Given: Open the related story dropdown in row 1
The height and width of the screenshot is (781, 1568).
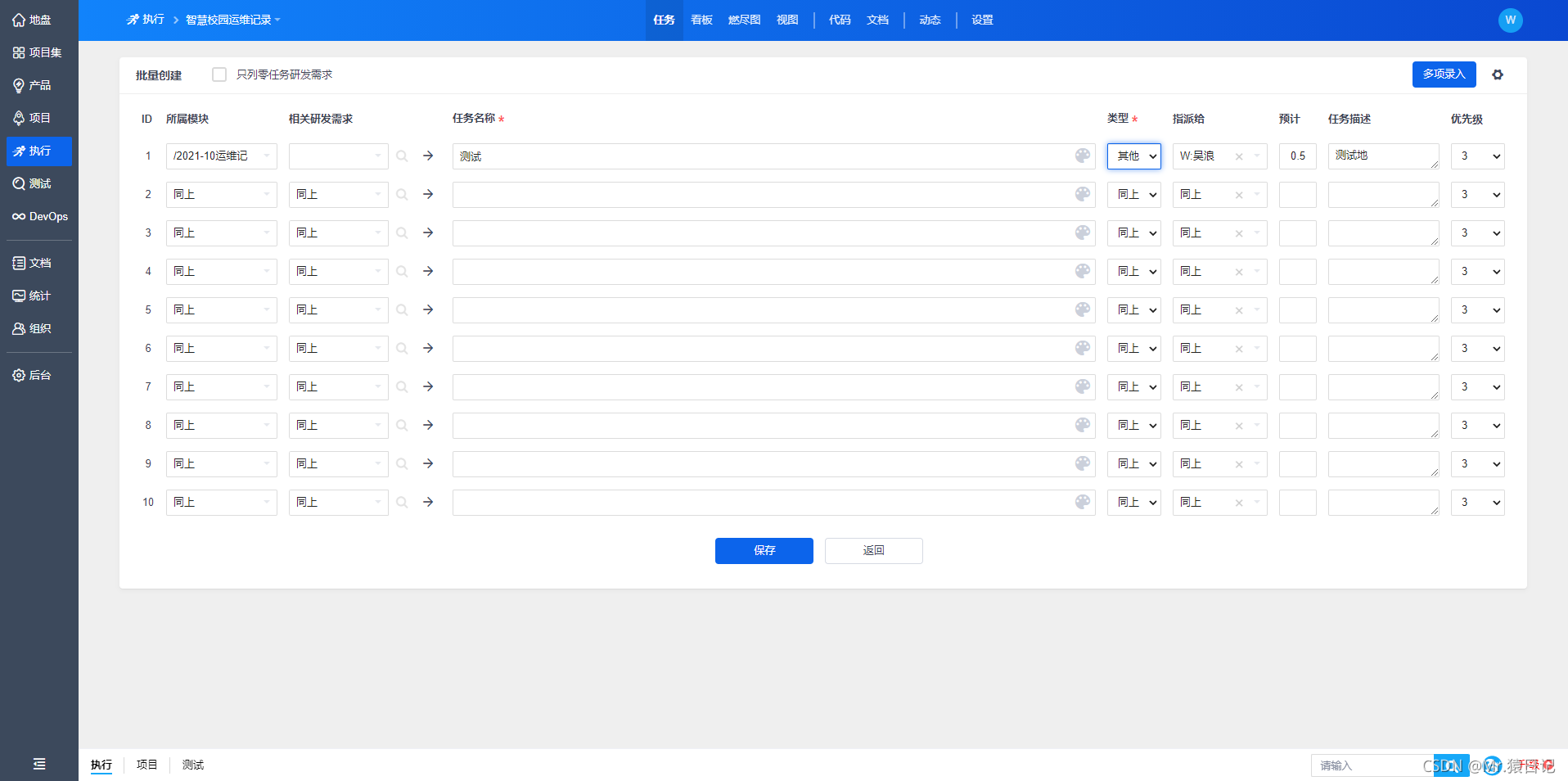Looking at the screenshot, I should pyautogui.click(x=338, y=156).
